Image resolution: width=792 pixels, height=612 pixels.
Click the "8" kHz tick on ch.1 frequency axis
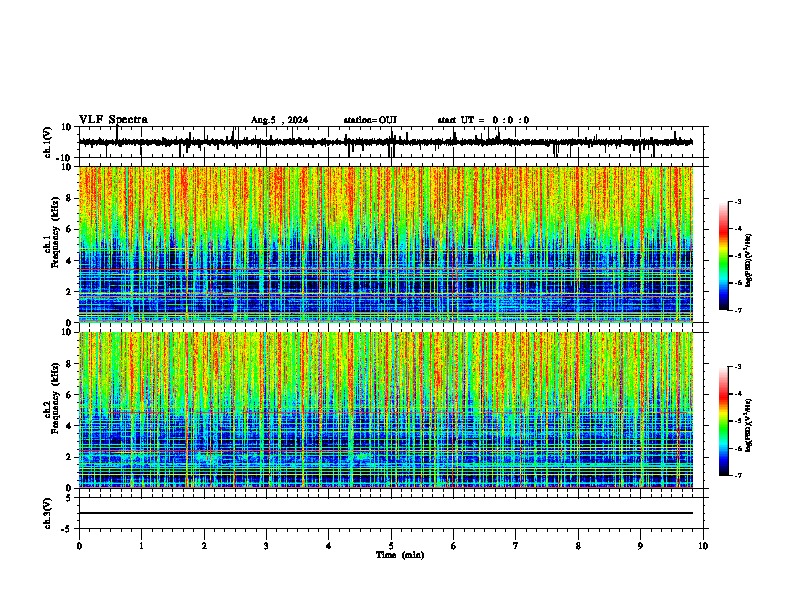coord(70,198)
